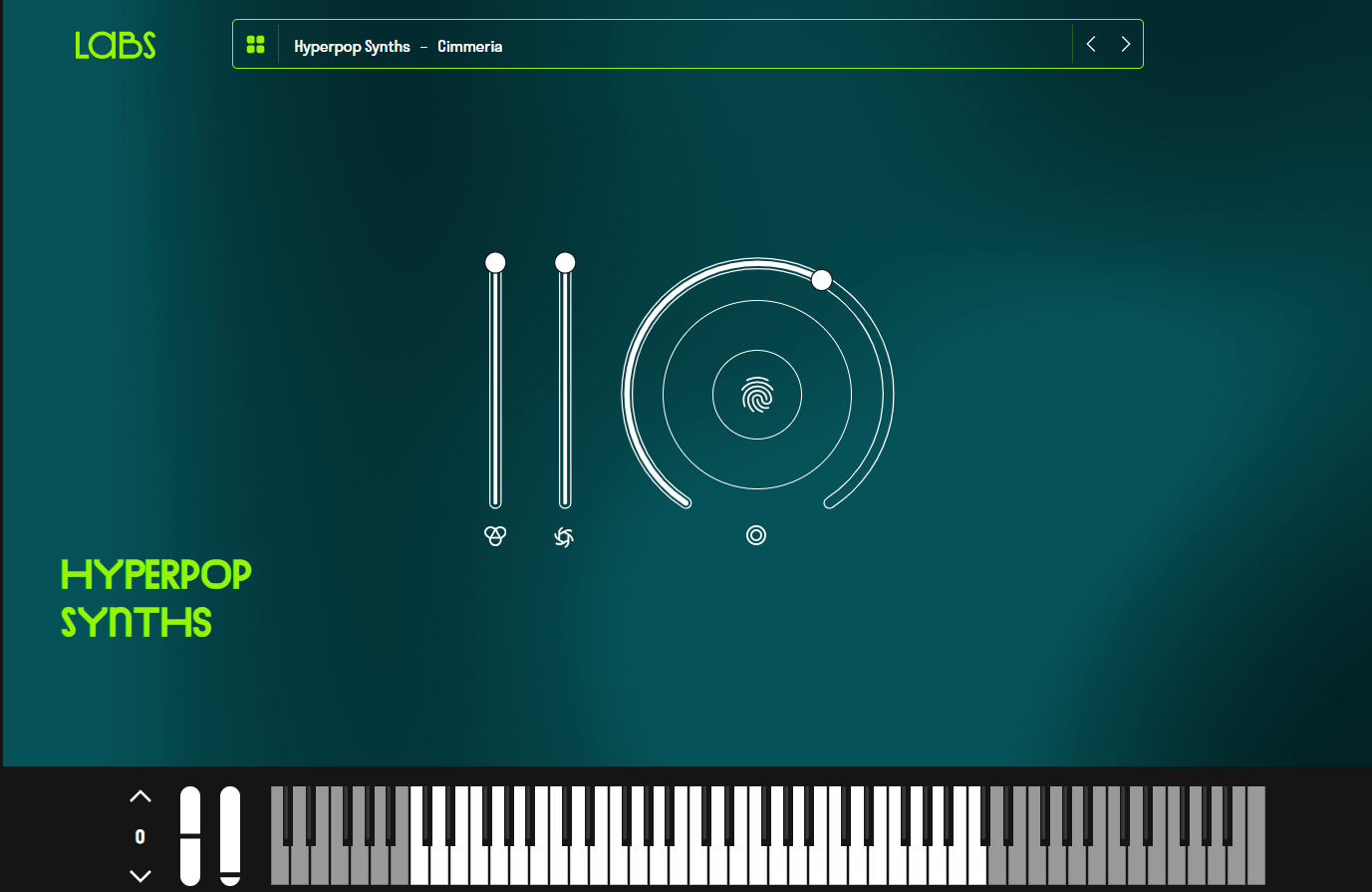The height and width of the screenshot is (892, 1372).
Task: Click the octave value 0 display
Action: tap(140, 837)
